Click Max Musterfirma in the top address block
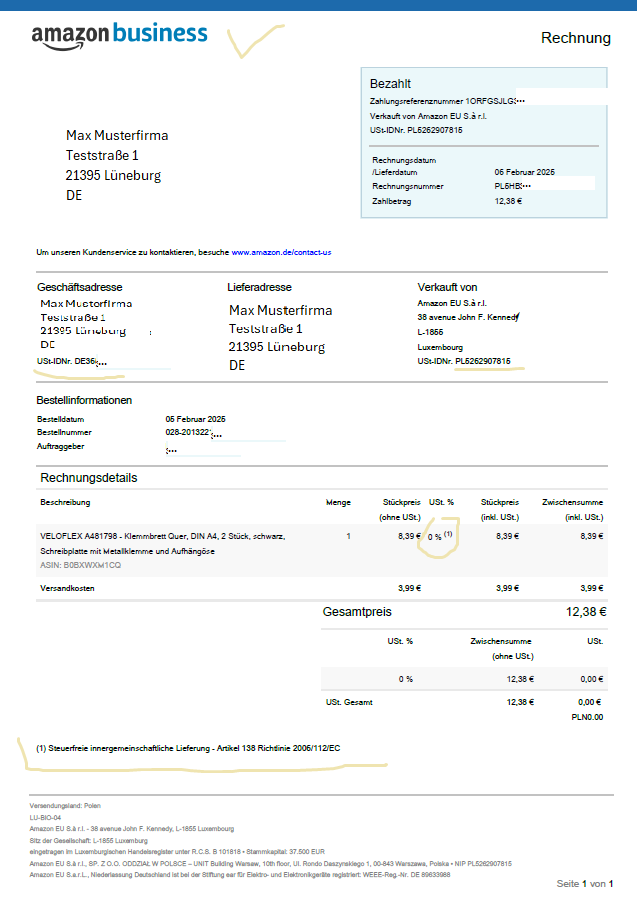The image size is (637, 907). (117, 135)
